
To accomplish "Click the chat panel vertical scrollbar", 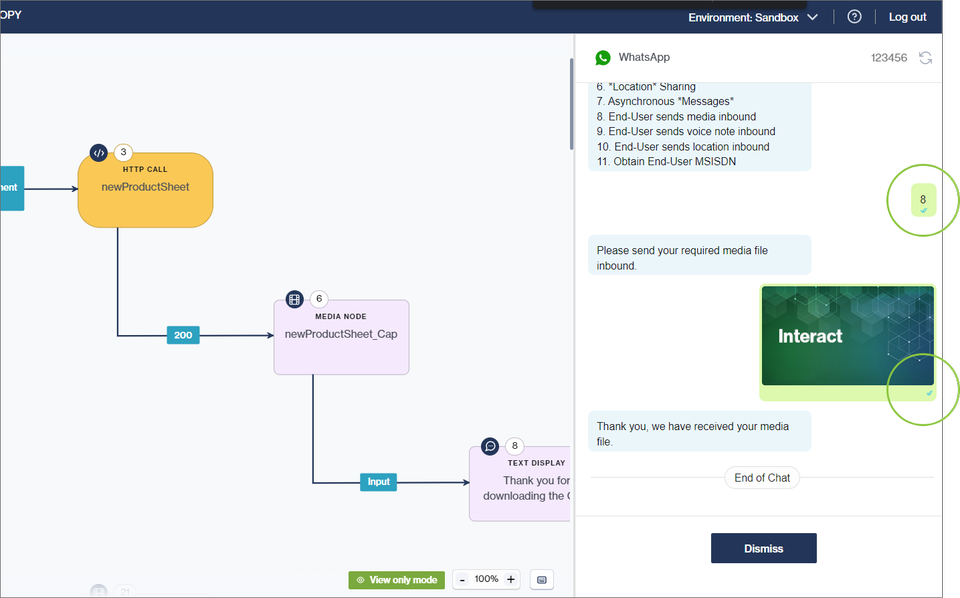I will pos(571,90).
